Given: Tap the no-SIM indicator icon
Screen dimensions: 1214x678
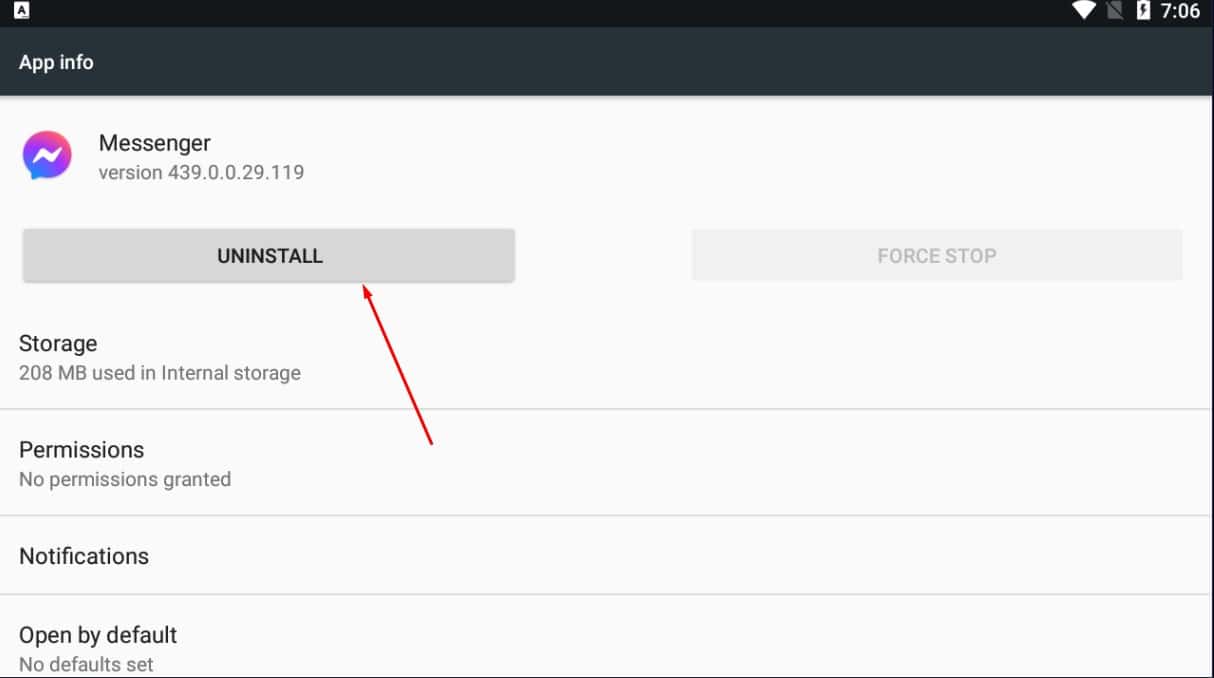Looking at the screenshot, I should [1113, 11].
